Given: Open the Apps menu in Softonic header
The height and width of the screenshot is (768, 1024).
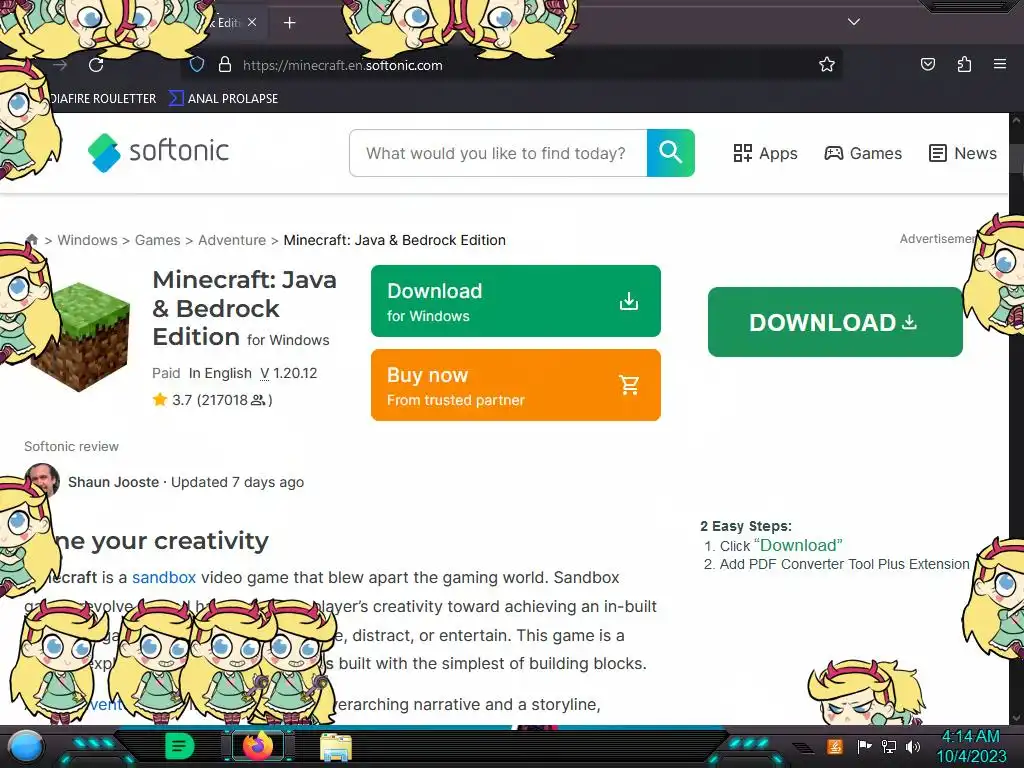Looking at the screenshot, I should 765,153.
